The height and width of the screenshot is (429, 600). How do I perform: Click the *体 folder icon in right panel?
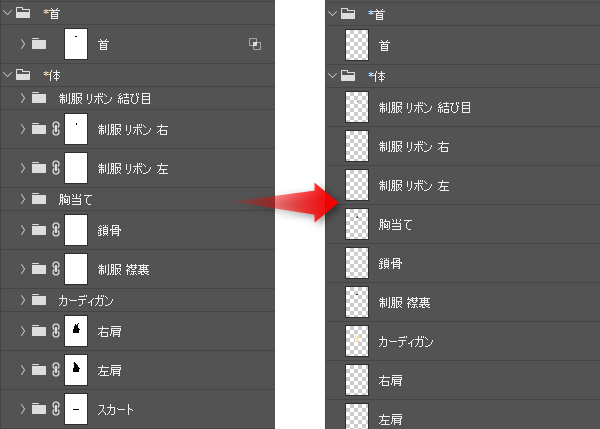[x=348, y=76]
